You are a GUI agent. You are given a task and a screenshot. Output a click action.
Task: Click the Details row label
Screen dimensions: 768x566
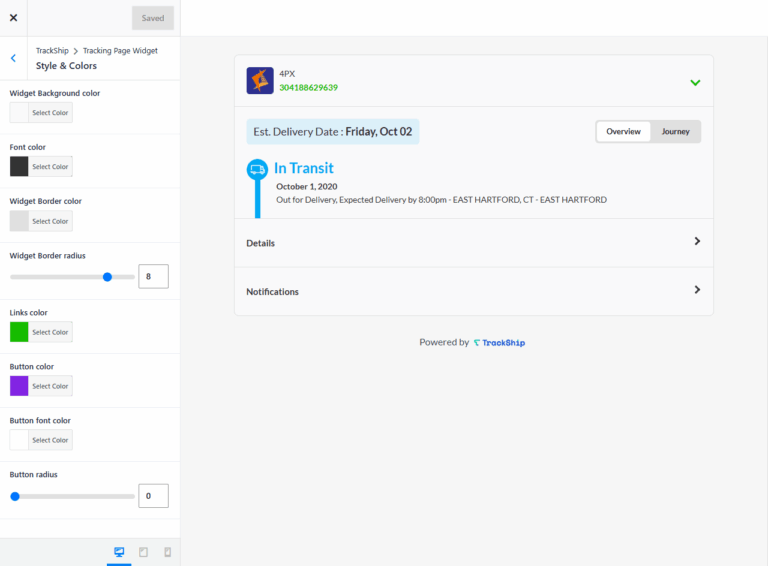pyautogui.click(x=261, y=243)
